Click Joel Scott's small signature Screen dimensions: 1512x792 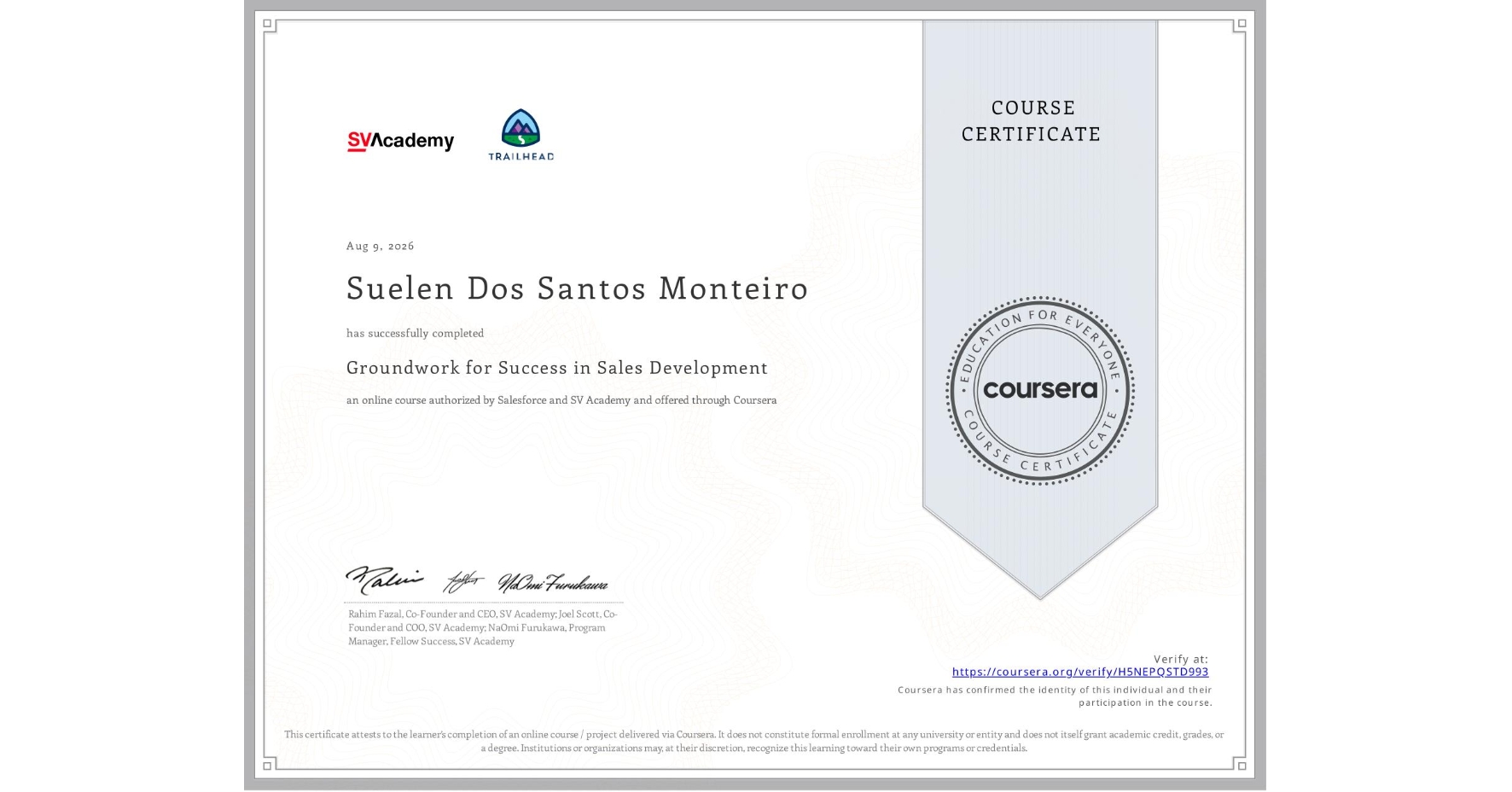463,582
